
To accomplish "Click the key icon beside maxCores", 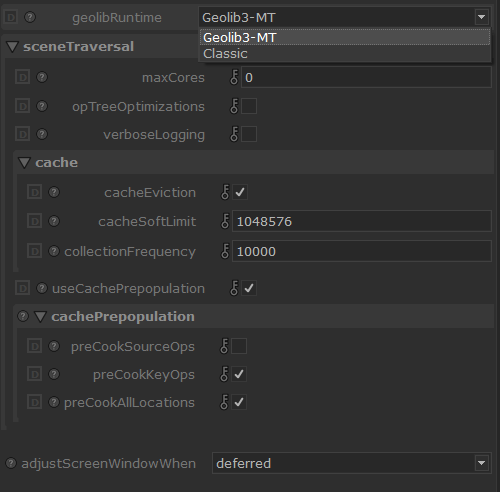I will (234, 77).
